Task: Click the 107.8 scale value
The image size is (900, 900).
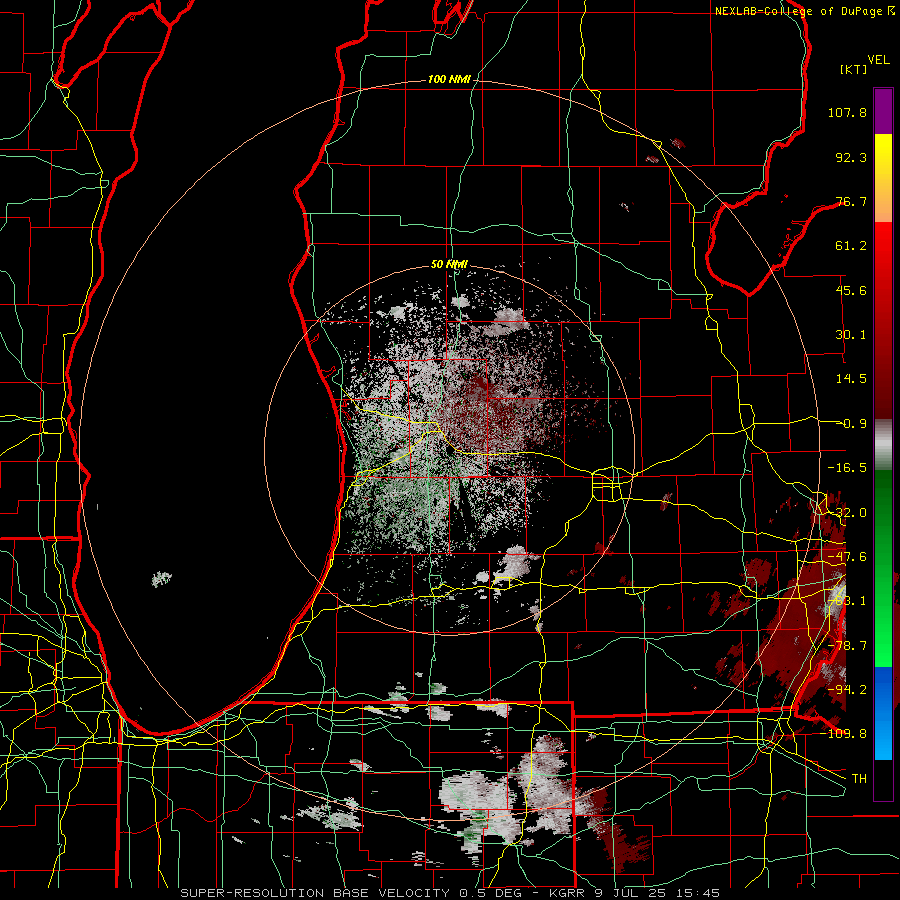Action: [x=847, y=112]
